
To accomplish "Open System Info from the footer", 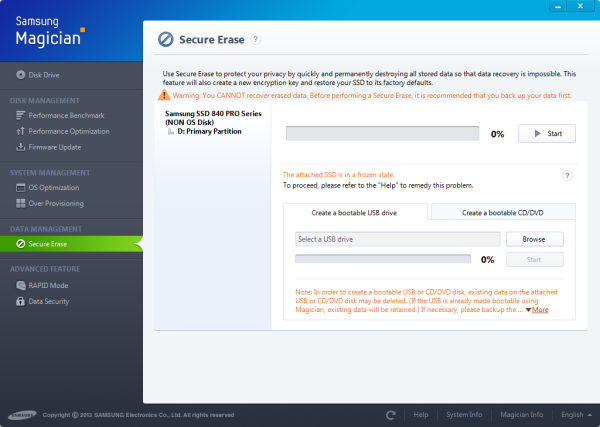I will tap(464, 414).
